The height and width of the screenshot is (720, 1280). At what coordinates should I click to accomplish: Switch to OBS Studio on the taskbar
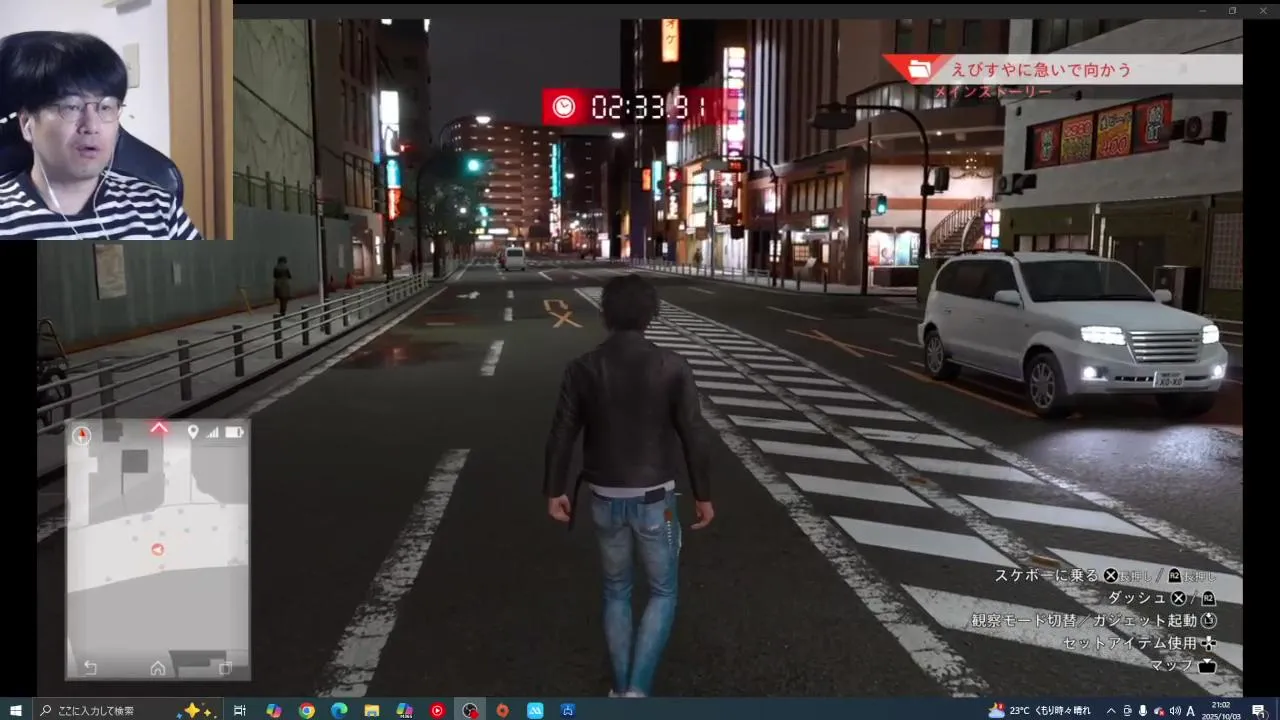[x=470, y=710]
